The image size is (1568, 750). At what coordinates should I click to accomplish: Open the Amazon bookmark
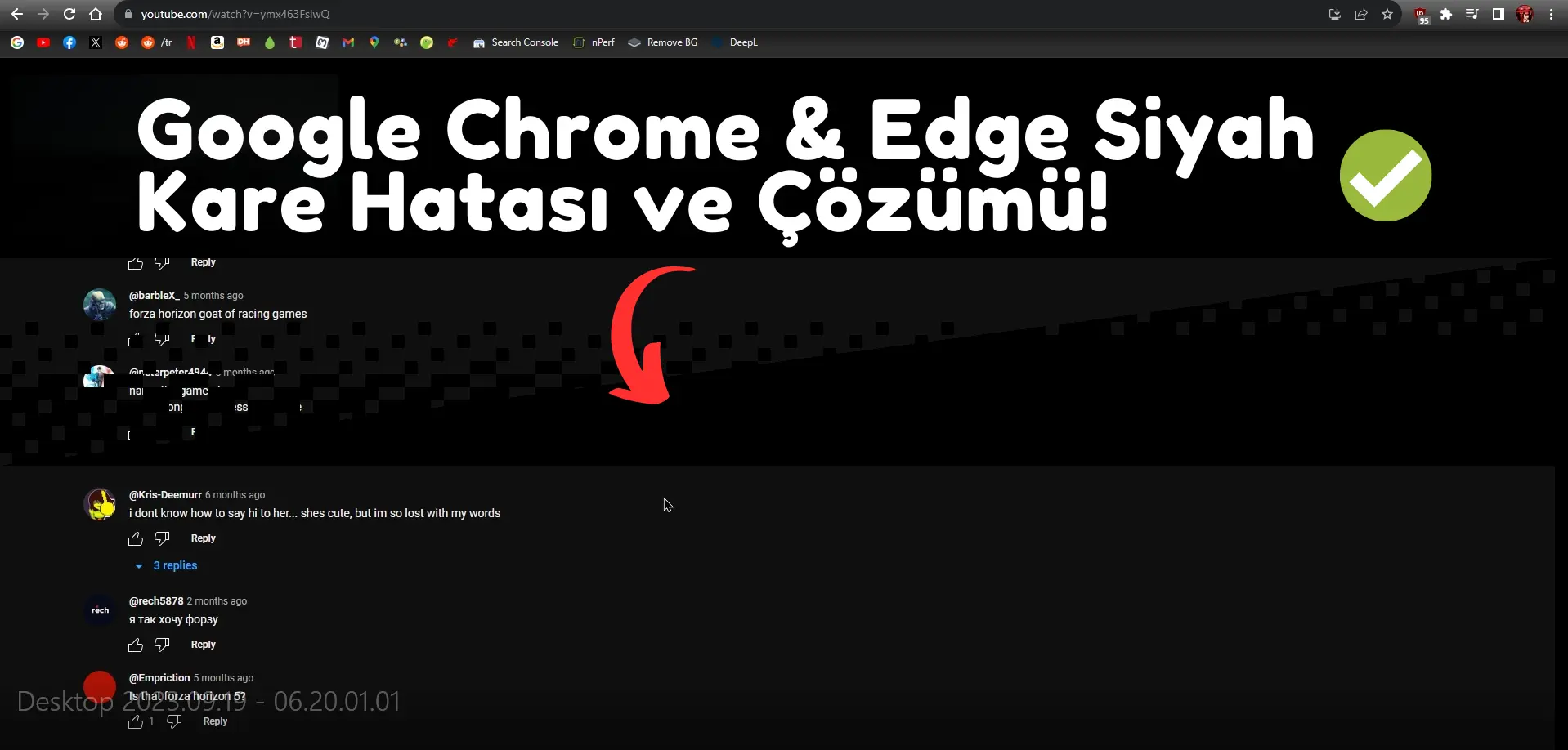click(217, 42)
